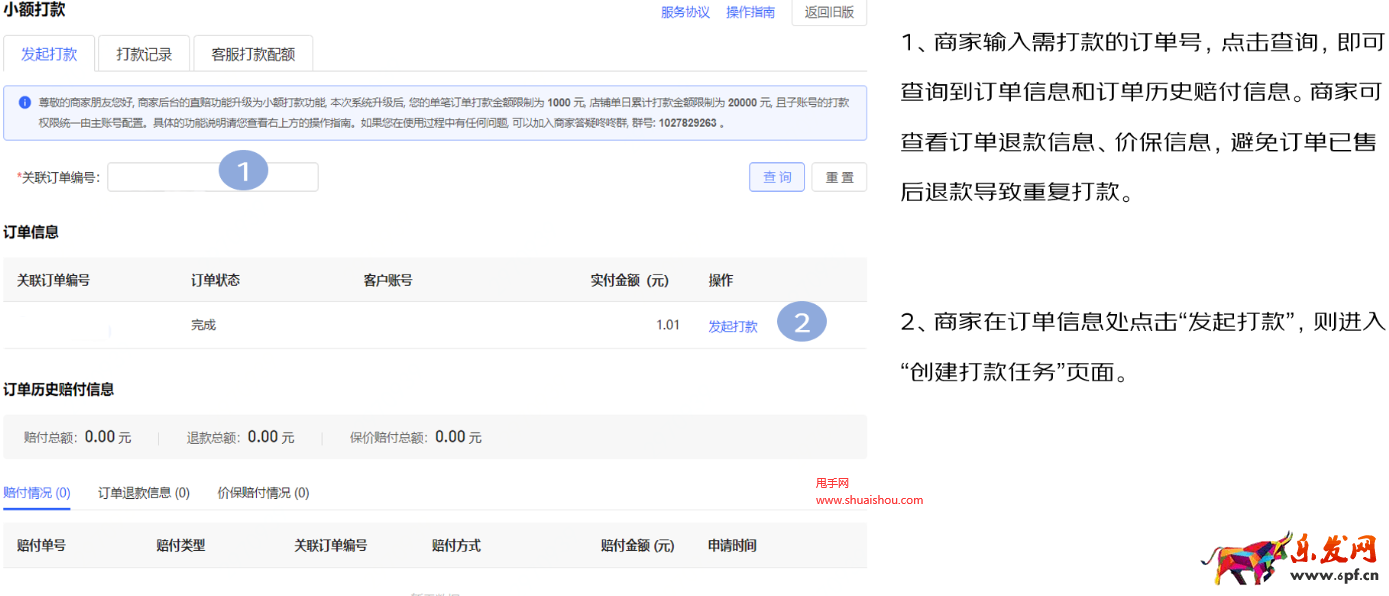Viewport: 1389px width, 596px height.
Task: Click the 重置 button
Action: tap(839, 177)
